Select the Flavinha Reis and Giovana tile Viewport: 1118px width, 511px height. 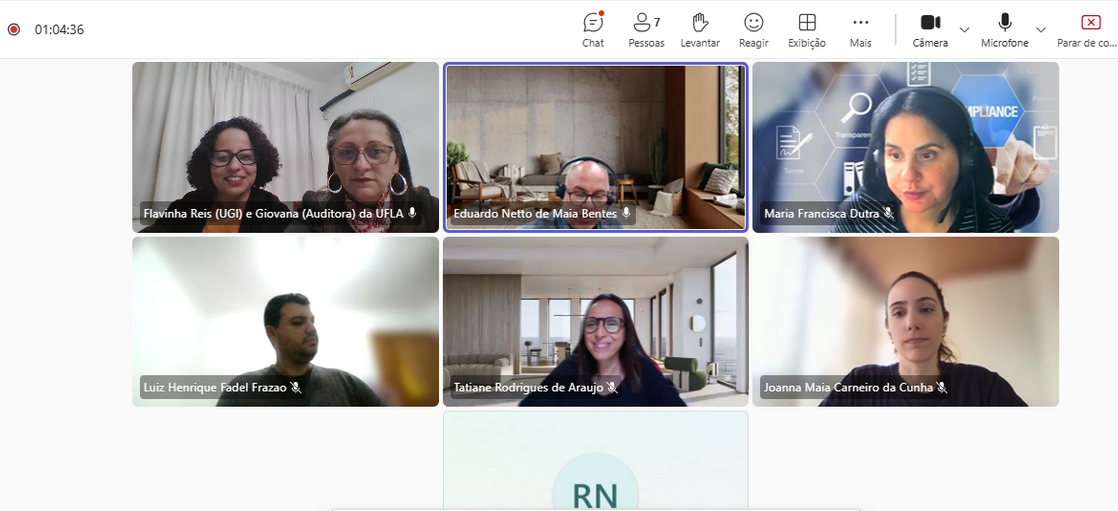(285, 147)
